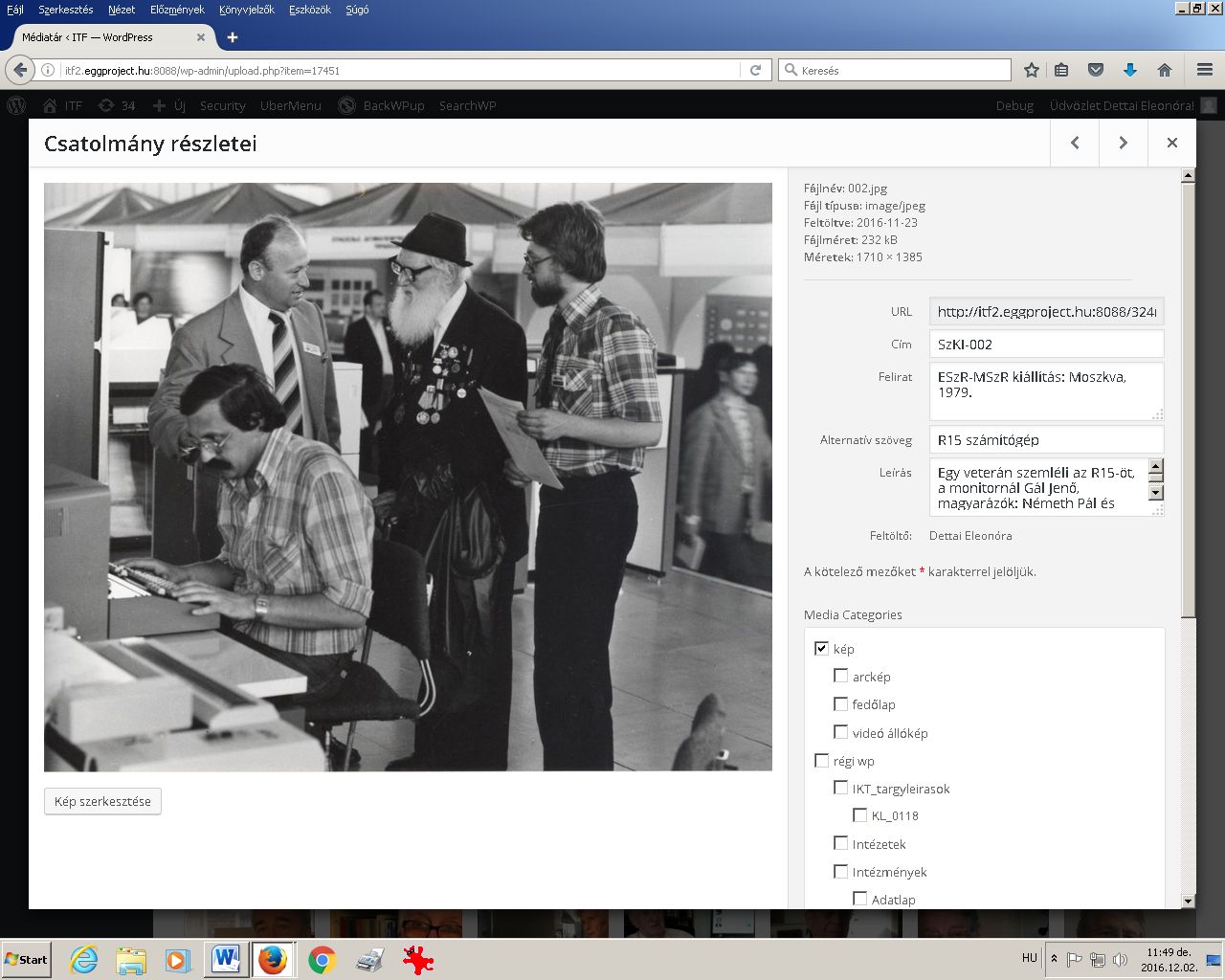Open the Firefox hamburger menu
Image resolution: width=1225 pixels, height=980 pixels.
point(1204,70)
